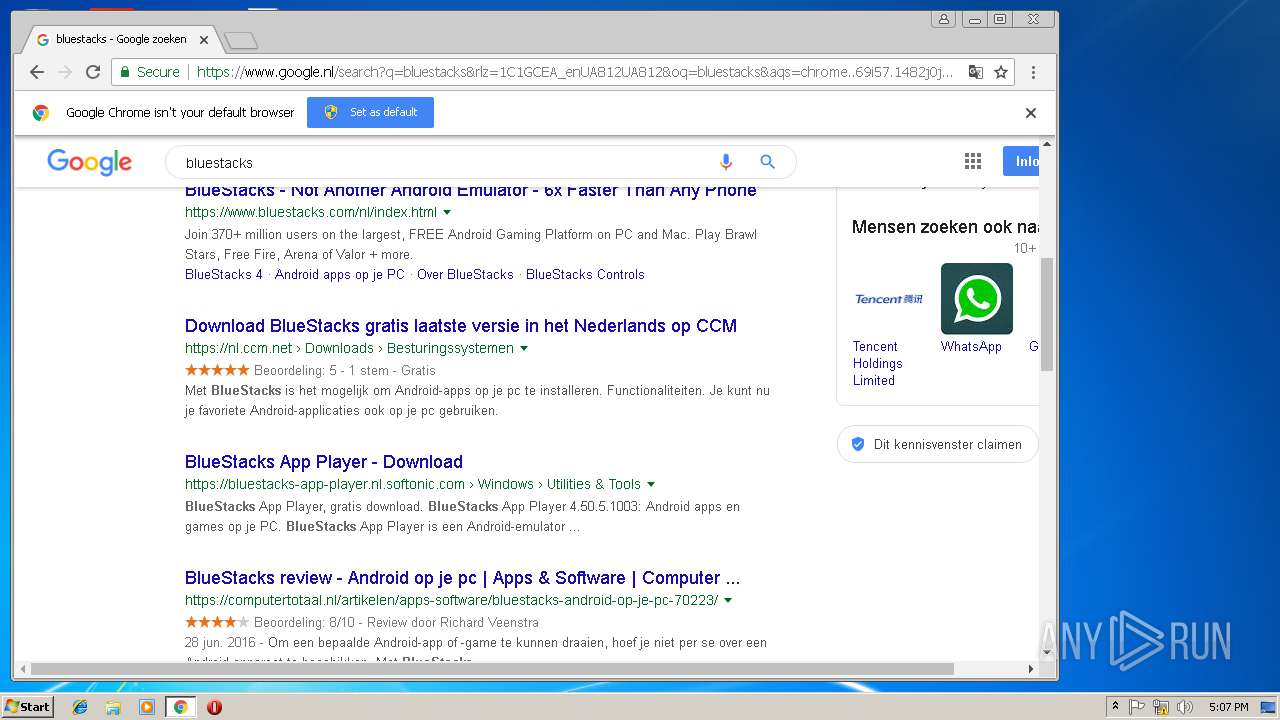
Task: Open dropdown arrow next to computertotaal result URL
Action: [728, 600]
